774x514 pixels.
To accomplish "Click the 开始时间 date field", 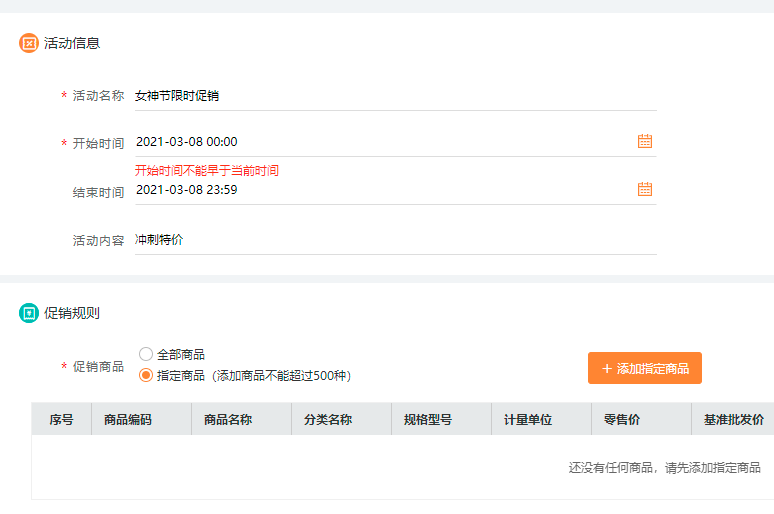I will pos(380,142).
